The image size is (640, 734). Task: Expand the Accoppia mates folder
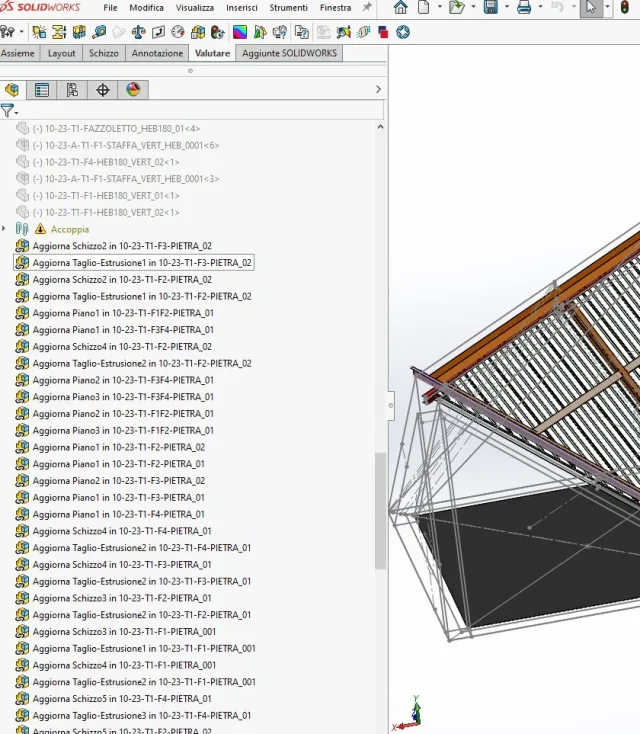(x=4, y=228)
